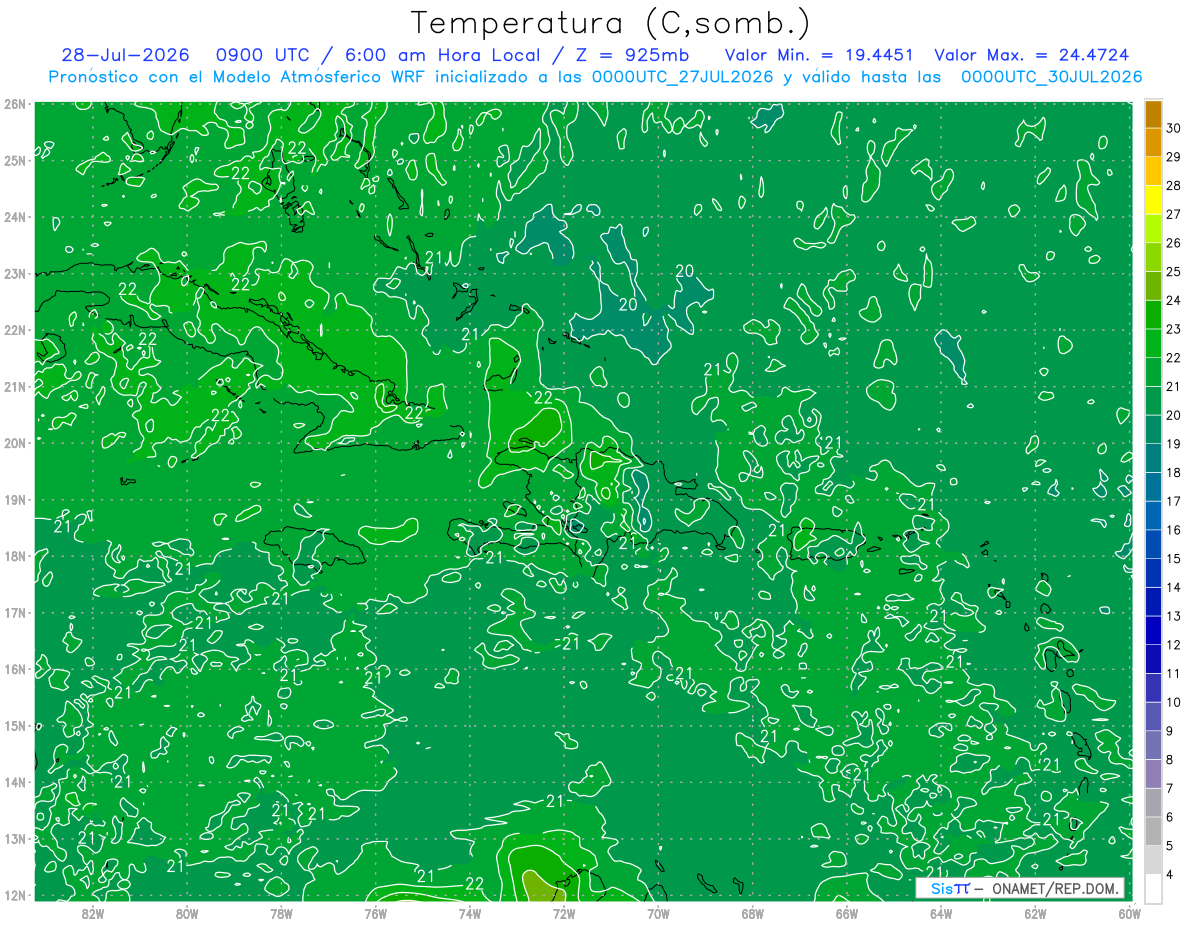The width and height of the screenshot is (1200, 927).
Task: Click the '17N' latitude label
Action: coord(15,612)
